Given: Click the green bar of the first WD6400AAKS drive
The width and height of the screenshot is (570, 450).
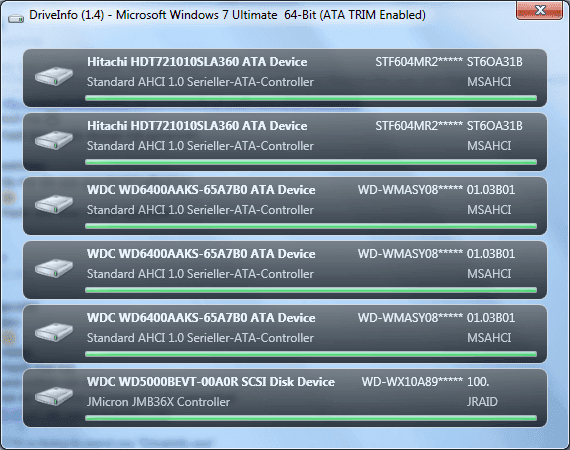Looking at the screenshot, I should point(311,226).
